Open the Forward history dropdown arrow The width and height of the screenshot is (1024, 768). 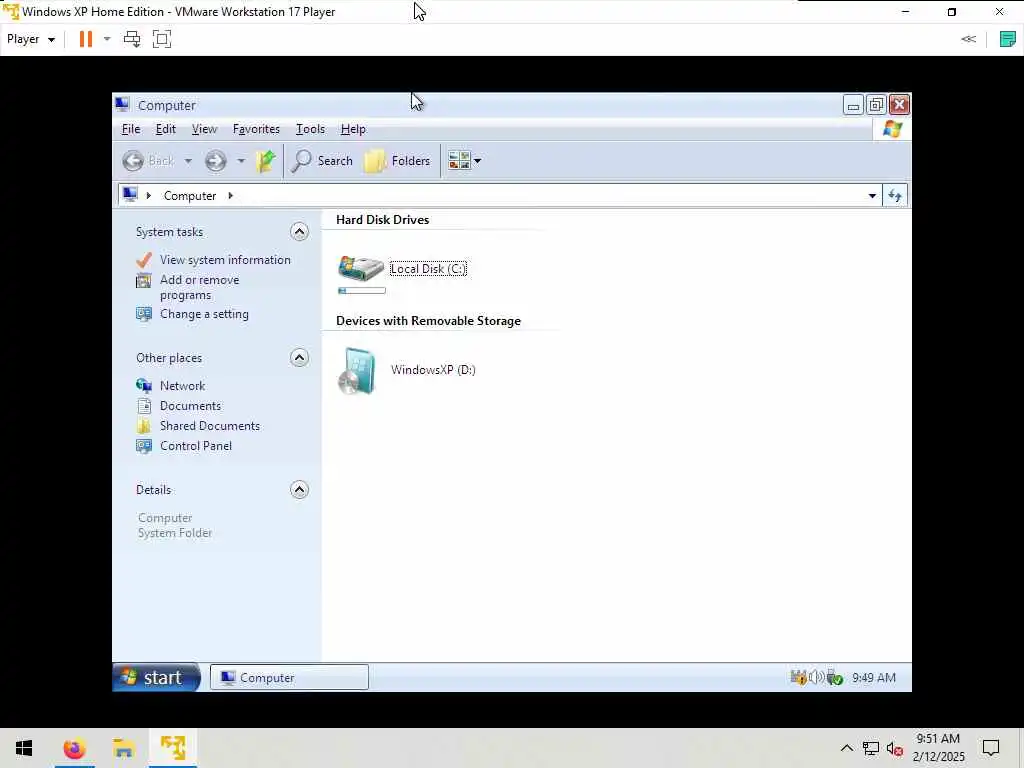[x=240, y=161]
